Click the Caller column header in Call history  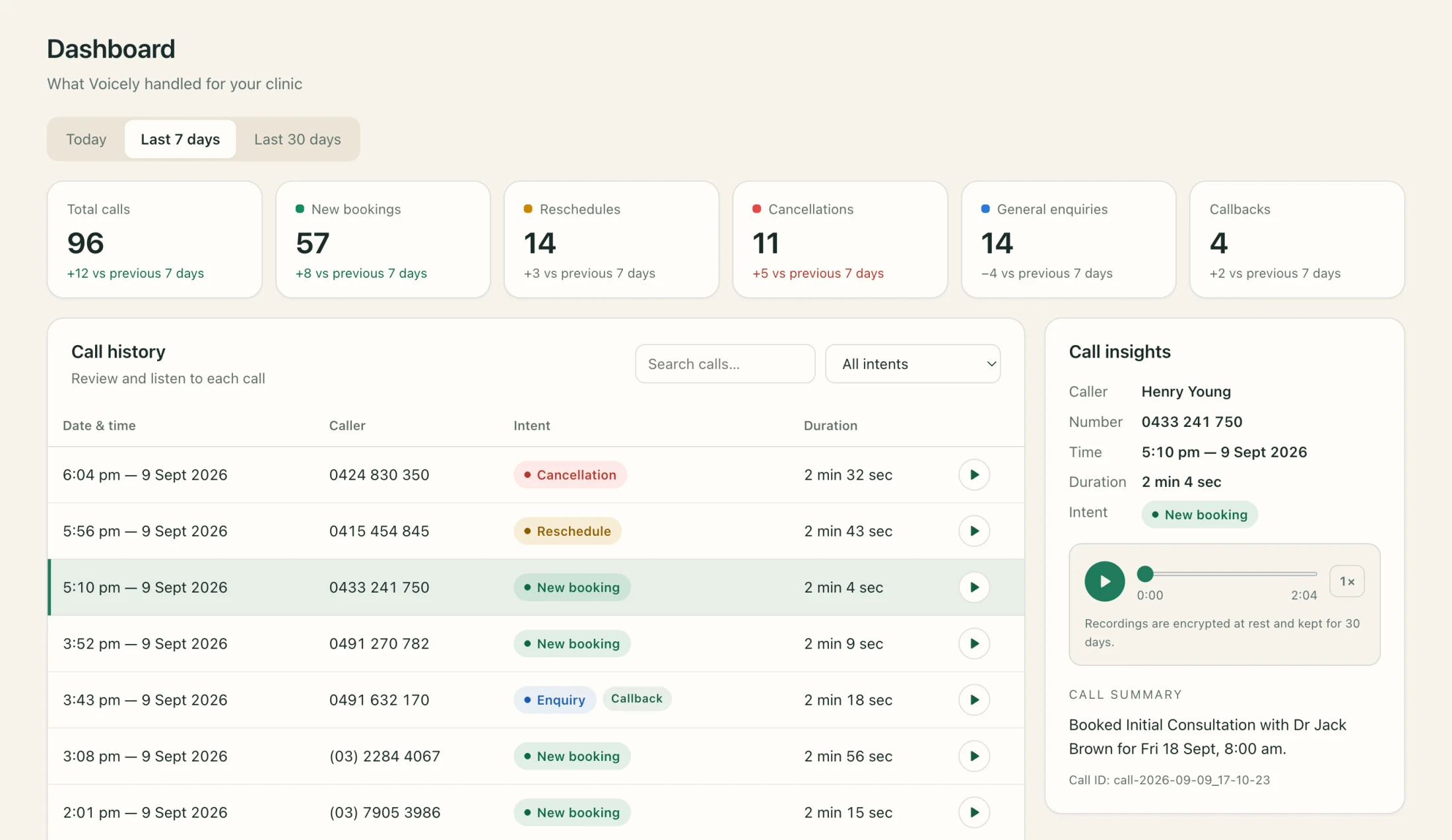347,426
